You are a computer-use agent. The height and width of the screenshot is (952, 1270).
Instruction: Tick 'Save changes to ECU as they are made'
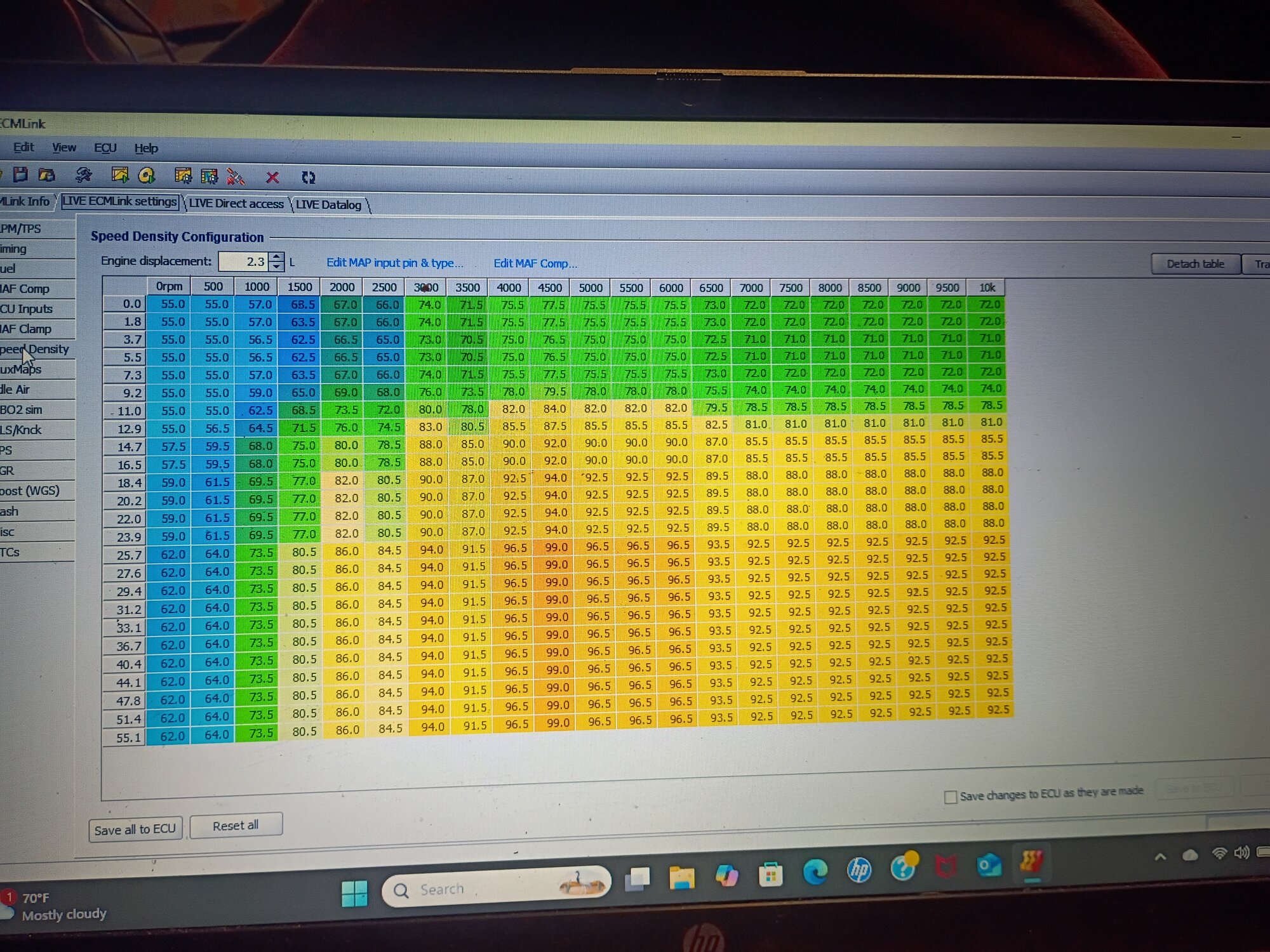pos(950,797)
